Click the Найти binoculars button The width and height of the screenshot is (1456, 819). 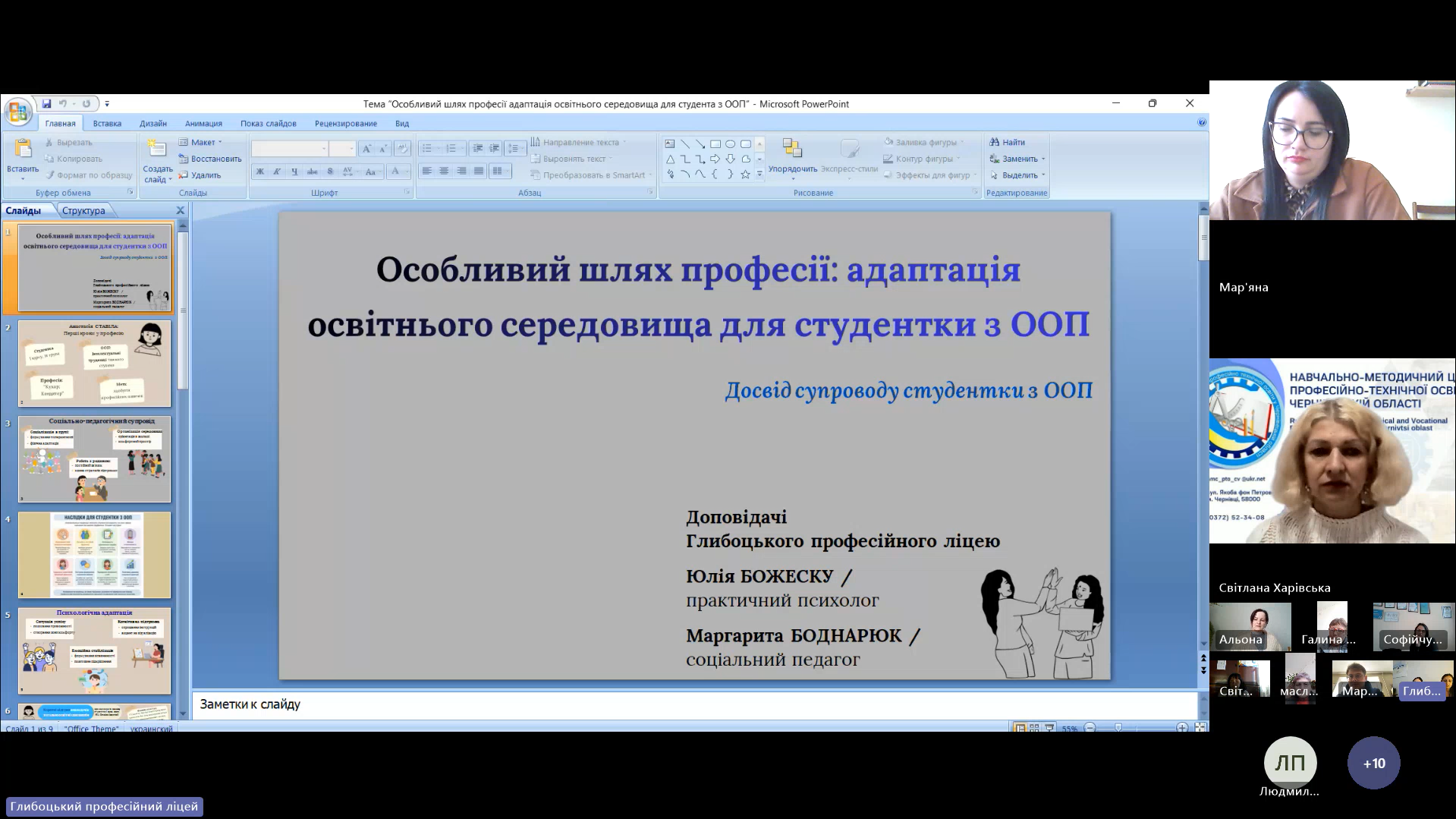pyautogui.click(x=1007, y=142)
